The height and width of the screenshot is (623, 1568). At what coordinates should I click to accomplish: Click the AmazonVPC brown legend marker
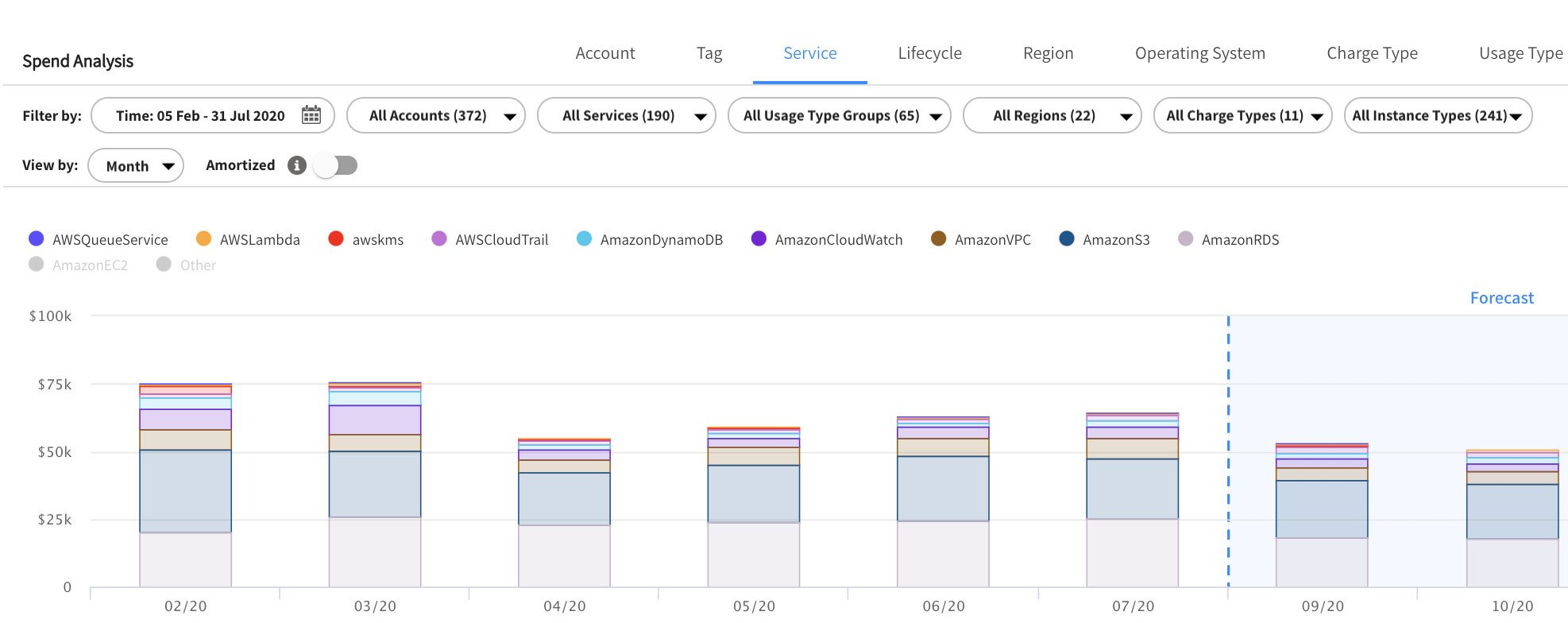tap(938, 239)
